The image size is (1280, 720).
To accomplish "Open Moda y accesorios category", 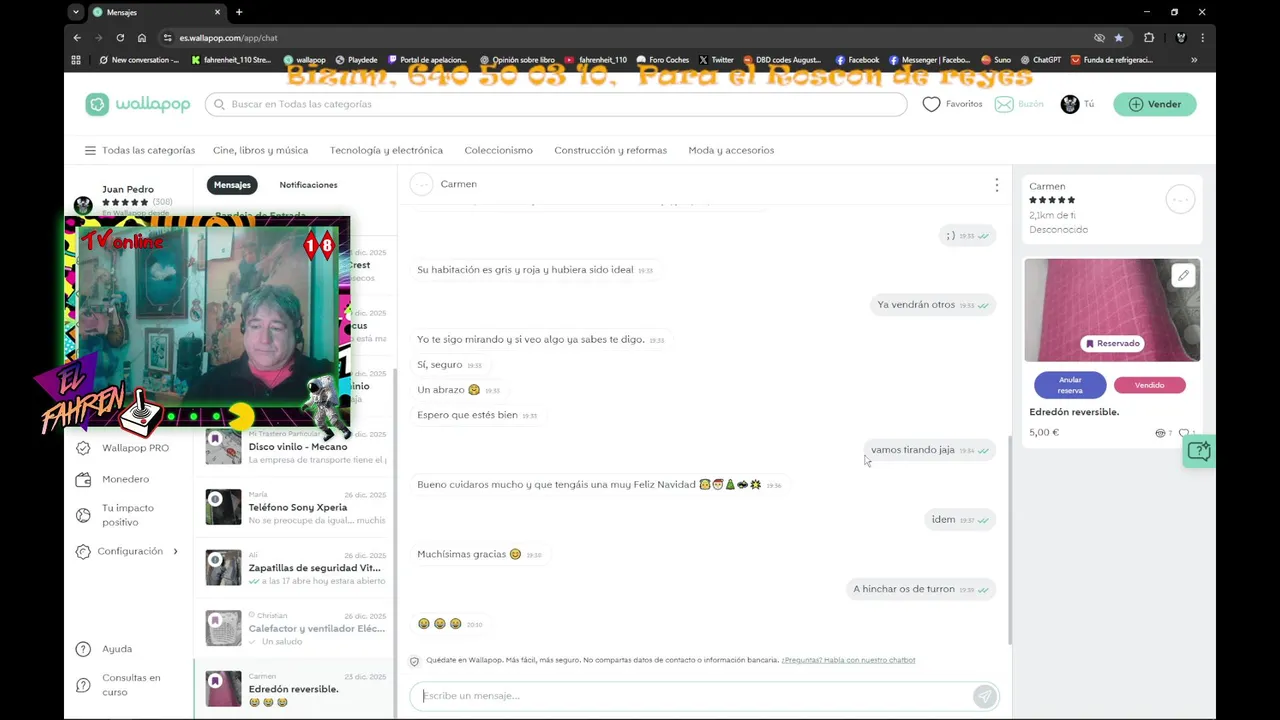I will [x=731, y=150].
